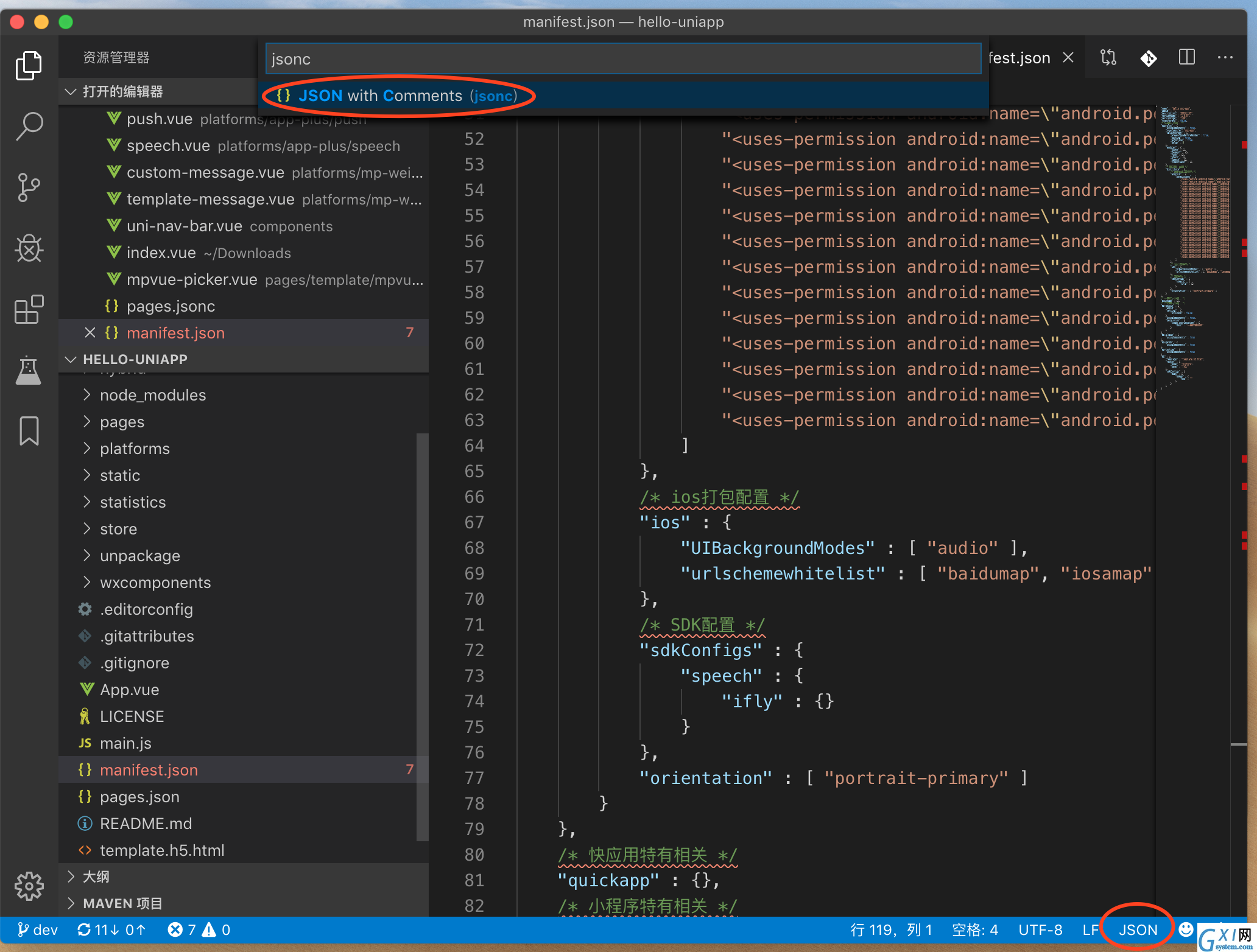This screenshot has height=952, width=1257.
Task: Click line number 67 in the gutter
Action: [x=474, y=522]
